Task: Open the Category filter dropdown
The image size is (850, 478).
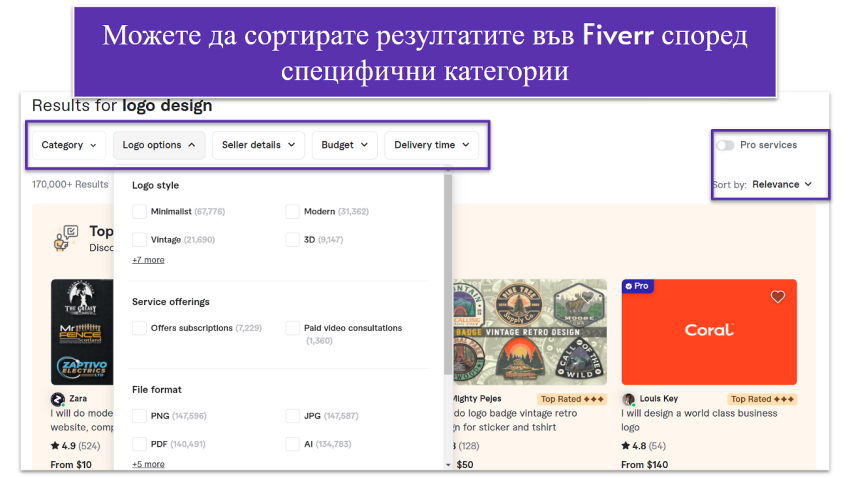Action: (69, 145)
